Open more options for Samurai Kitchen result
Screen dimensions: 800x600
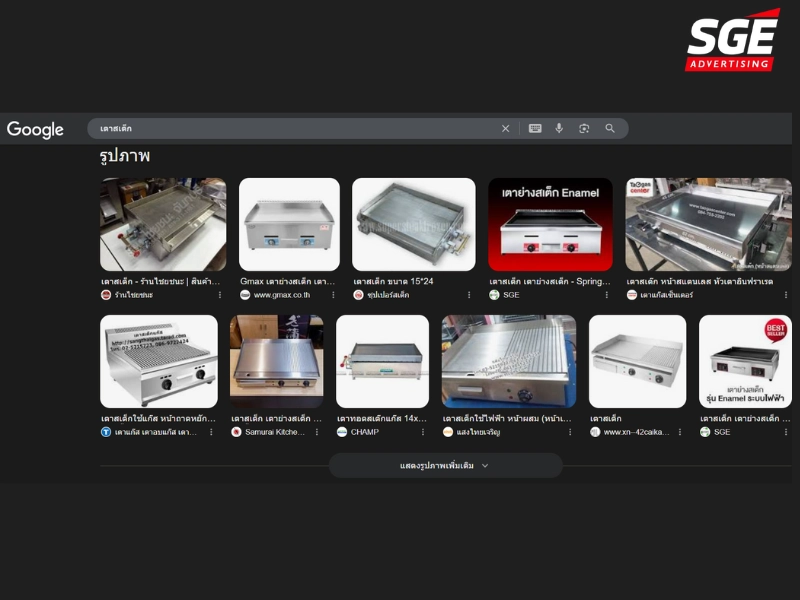click(317, 432)
